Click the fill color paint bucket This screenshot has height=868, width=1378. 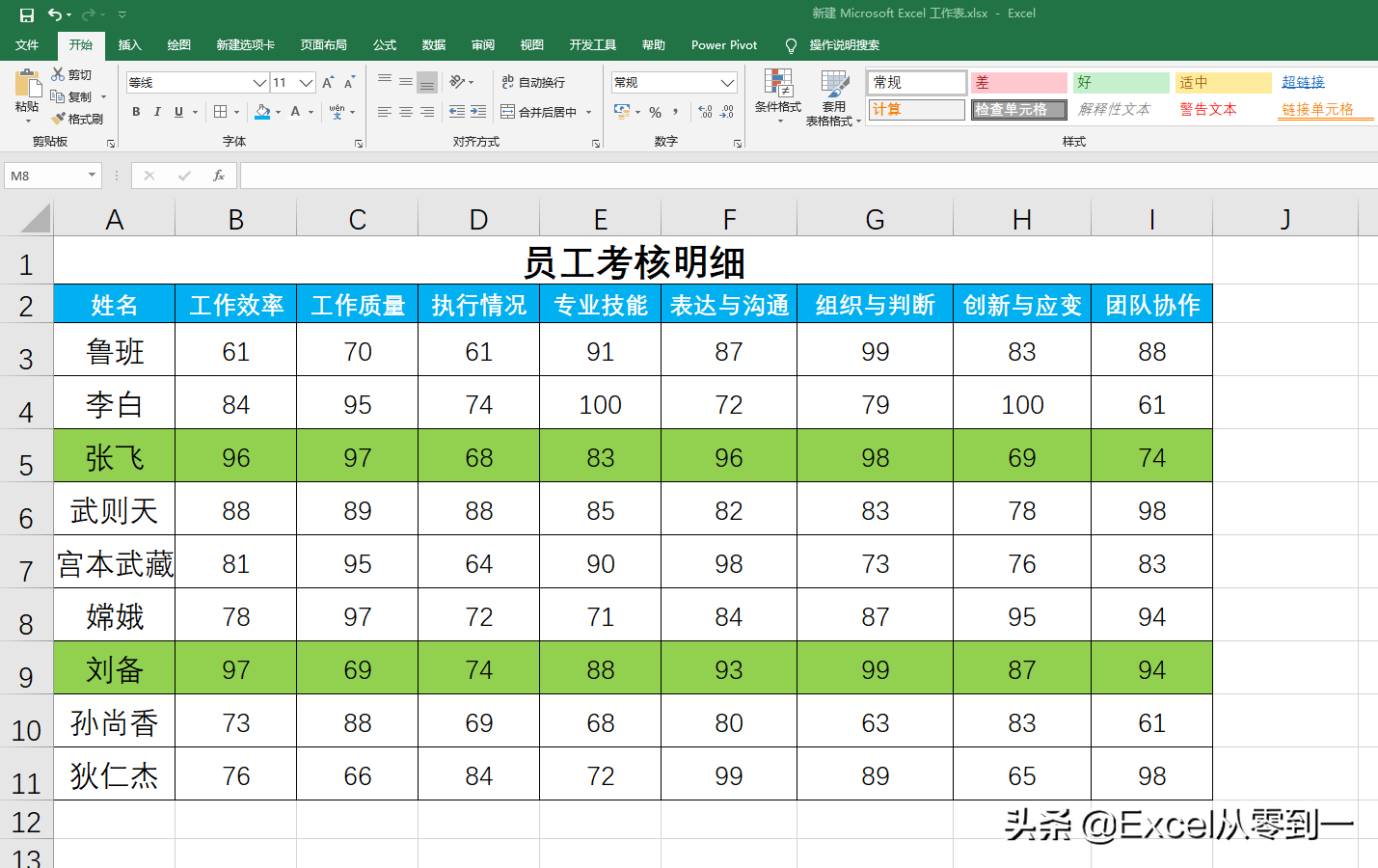pyautogui.click(x=262, y=112)
